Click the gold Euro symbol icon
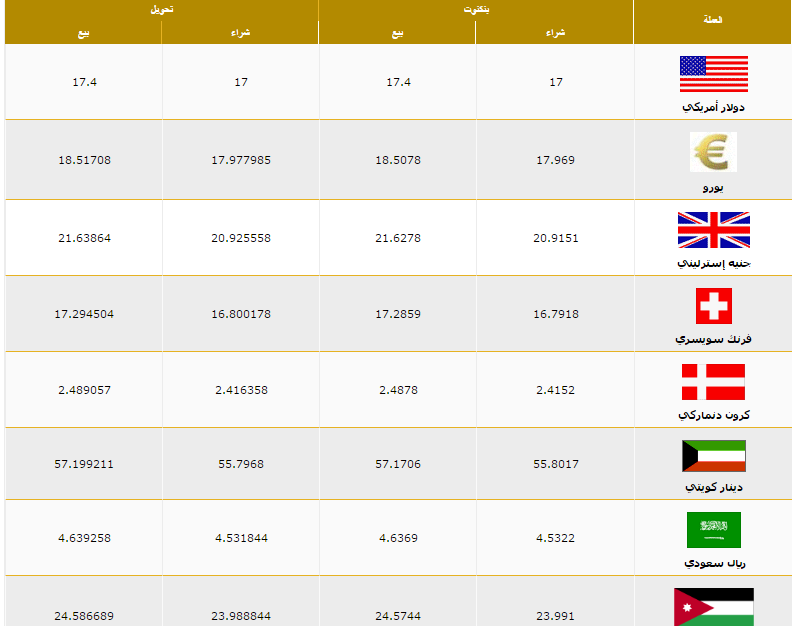 click(x=713, y=152)
